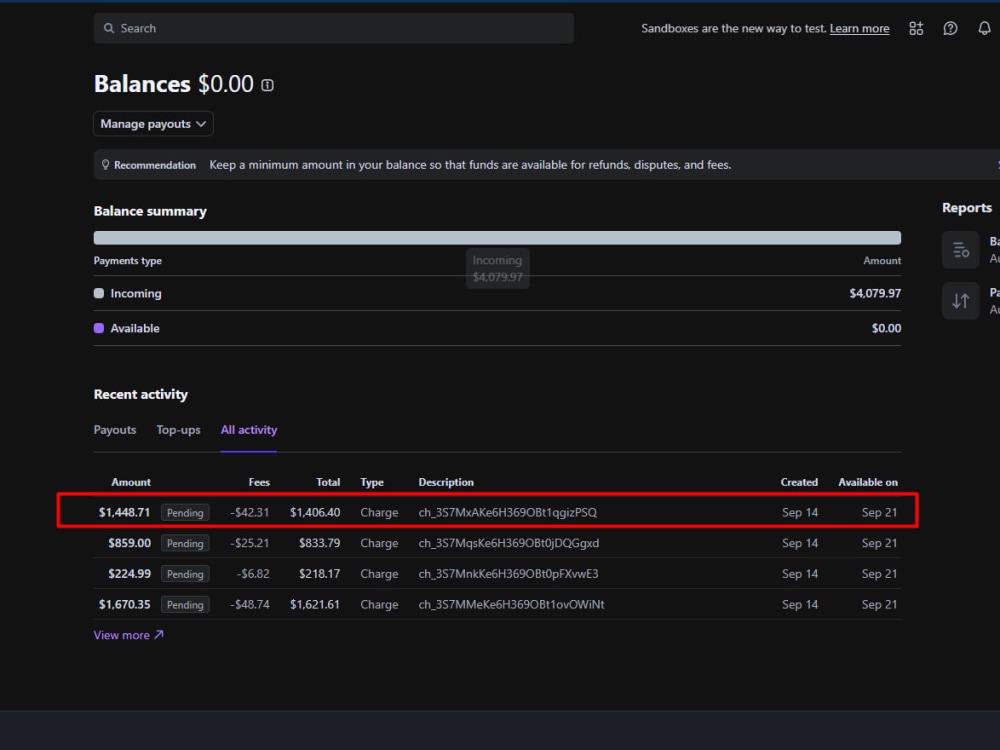Switch to the Payouts tab
The width and height of the screenshot is (1000, 750).
(115, 430)
